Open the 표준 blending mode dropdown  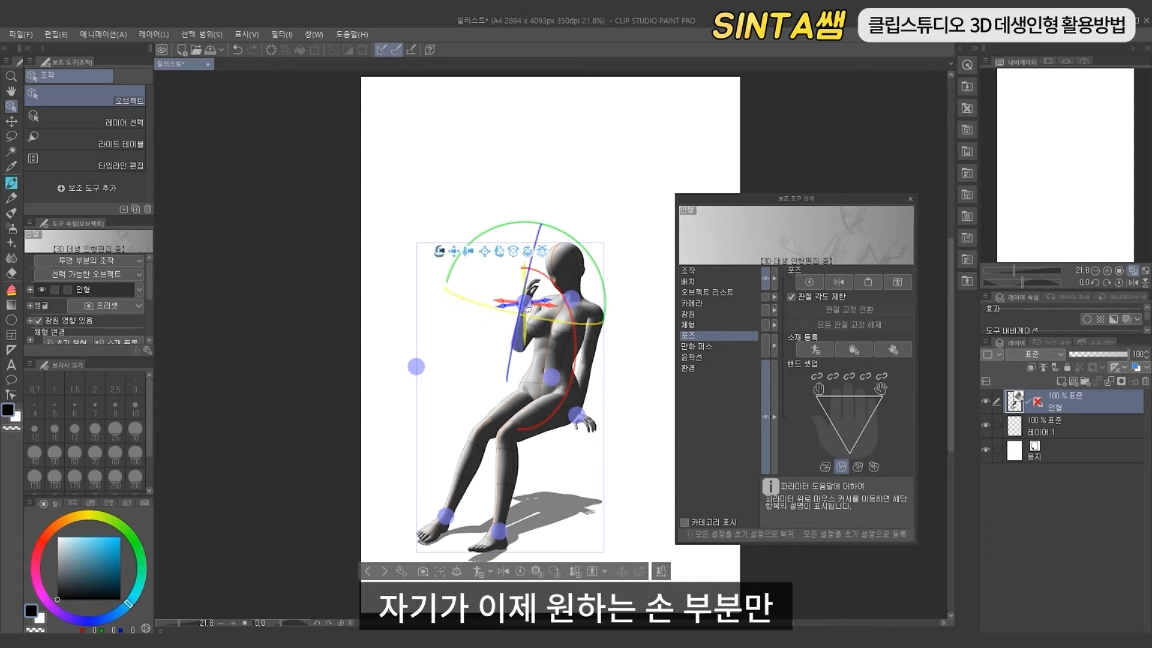pyautogui.click(x=1037, y=354)
